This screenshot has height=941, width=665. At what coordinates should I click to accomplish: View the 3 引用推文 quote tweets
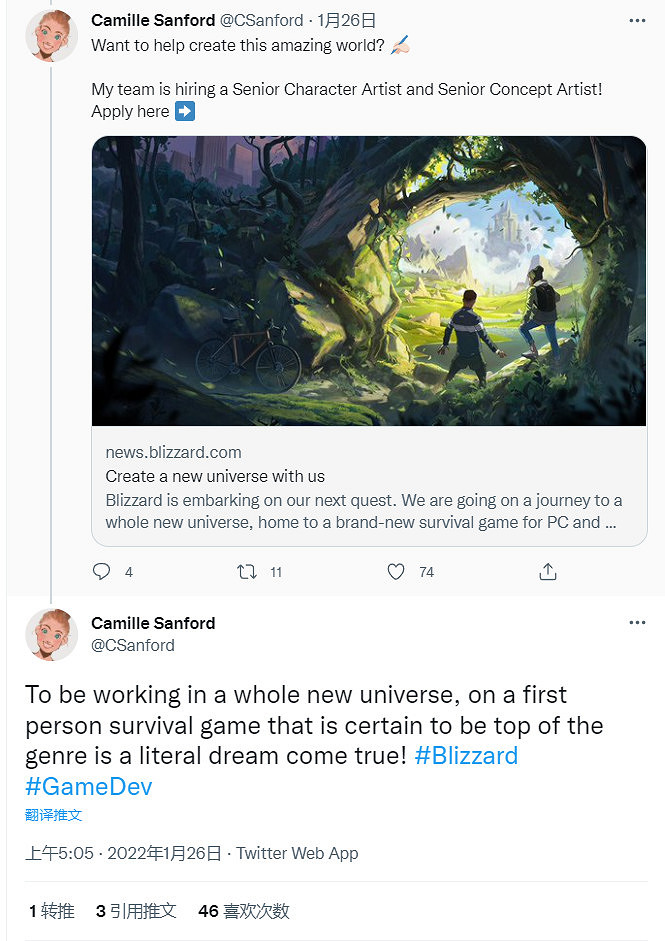point(136,911)
